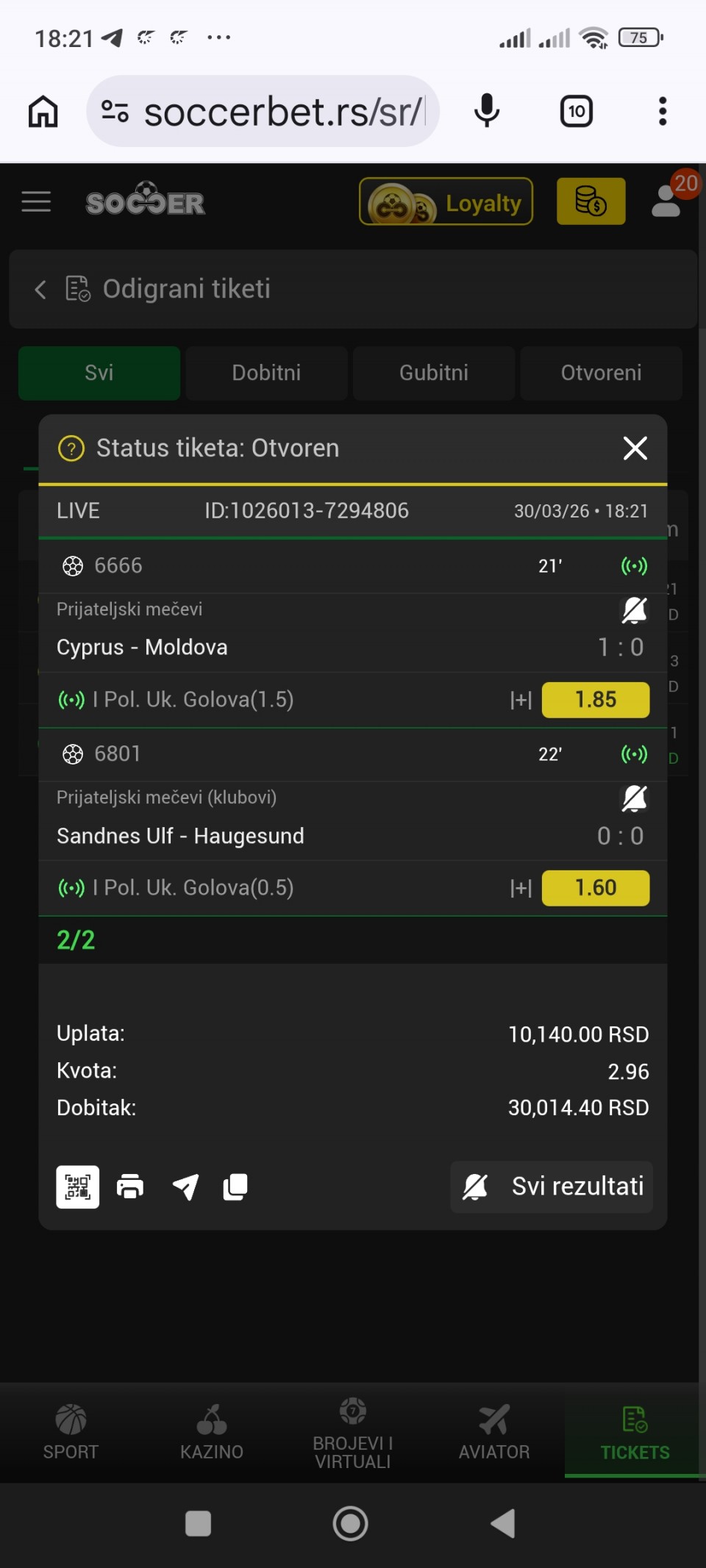
Task: Toggle notification bell for Cyprus - Moldova
Action: point(634,609)
